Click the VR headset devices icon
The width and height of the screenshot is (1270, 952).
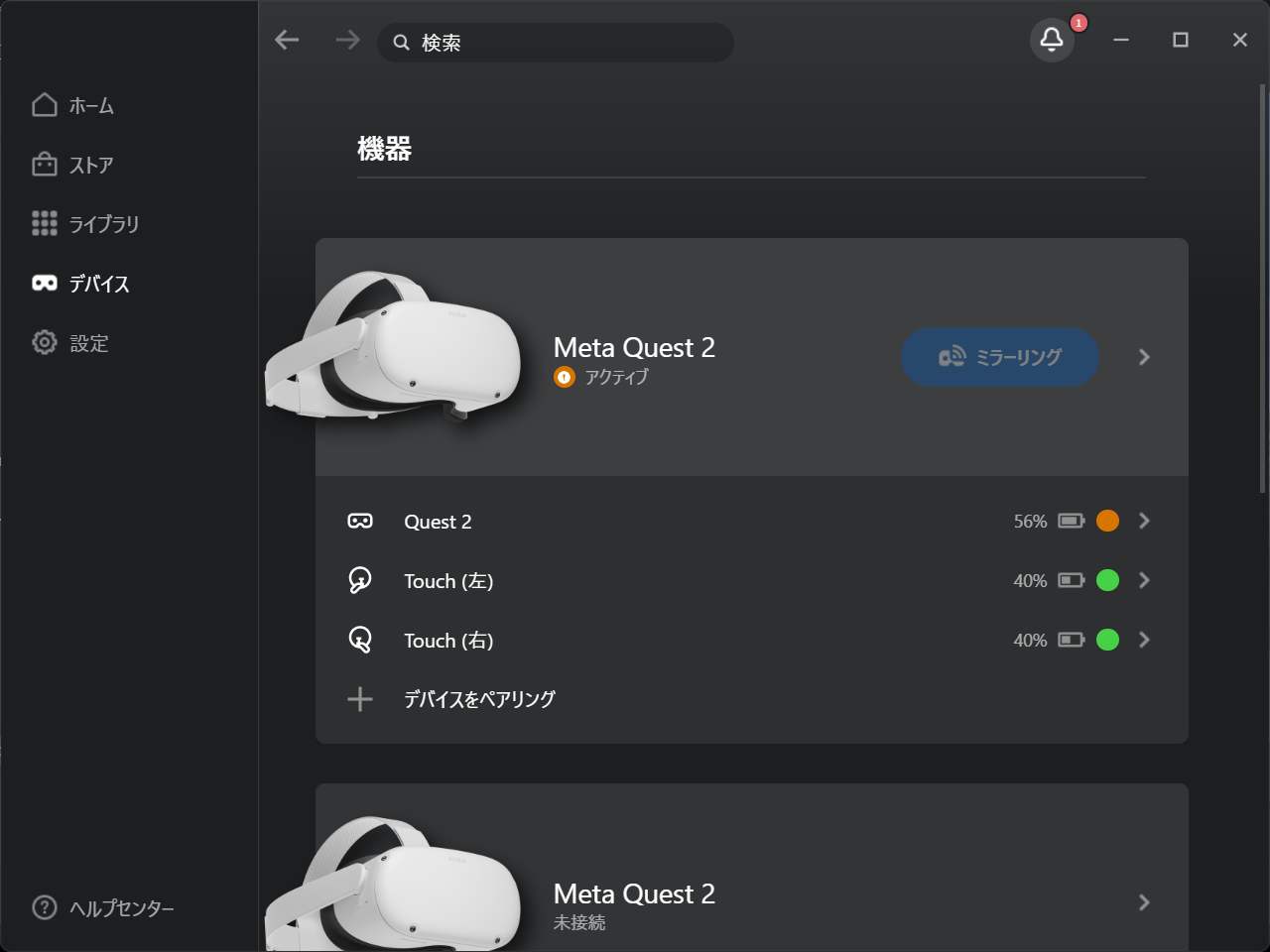(x=45, y=284)
